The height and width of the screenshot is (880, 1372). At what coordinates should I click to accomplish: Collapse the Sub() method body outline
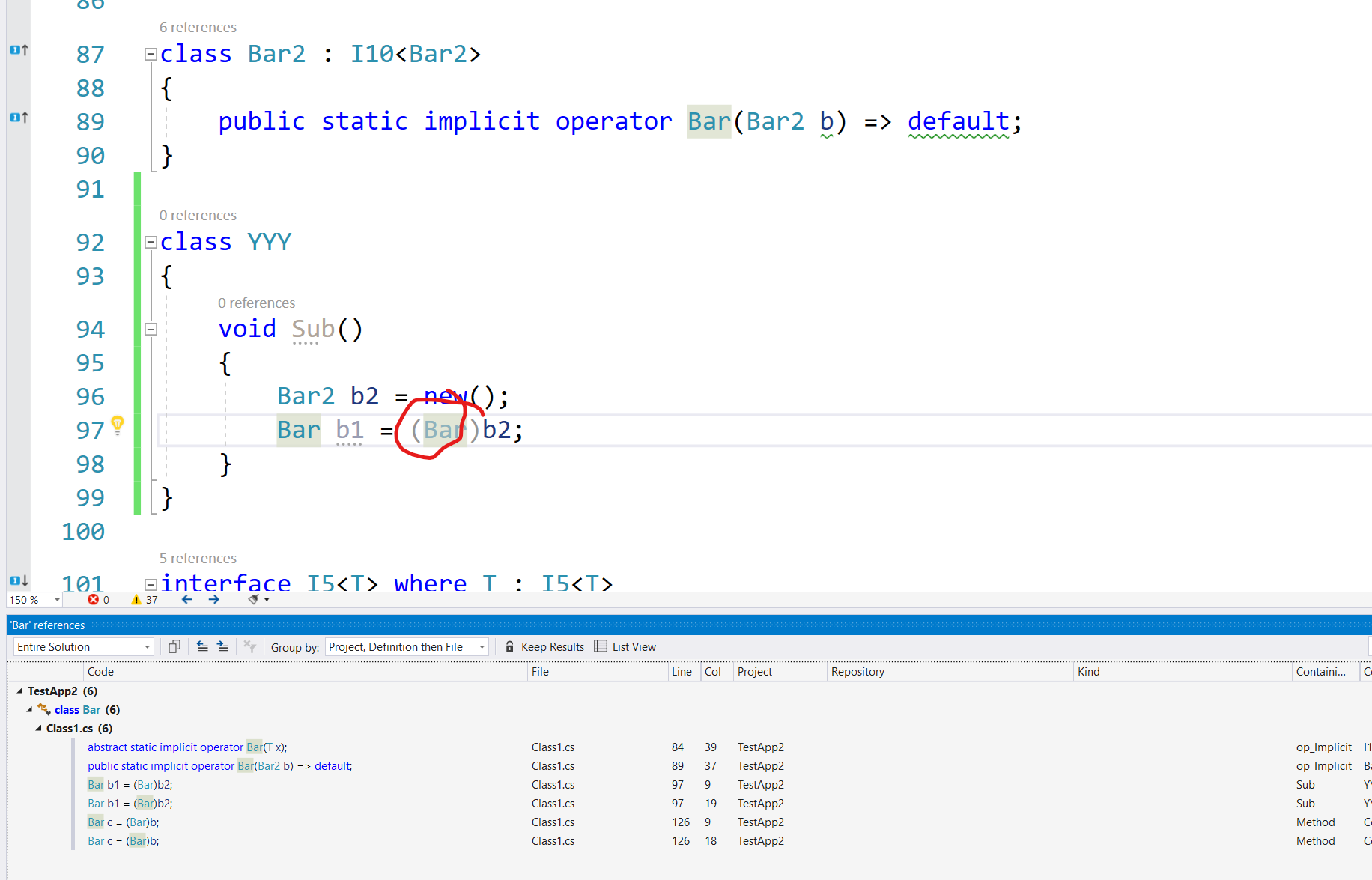[x=151, y=329]
